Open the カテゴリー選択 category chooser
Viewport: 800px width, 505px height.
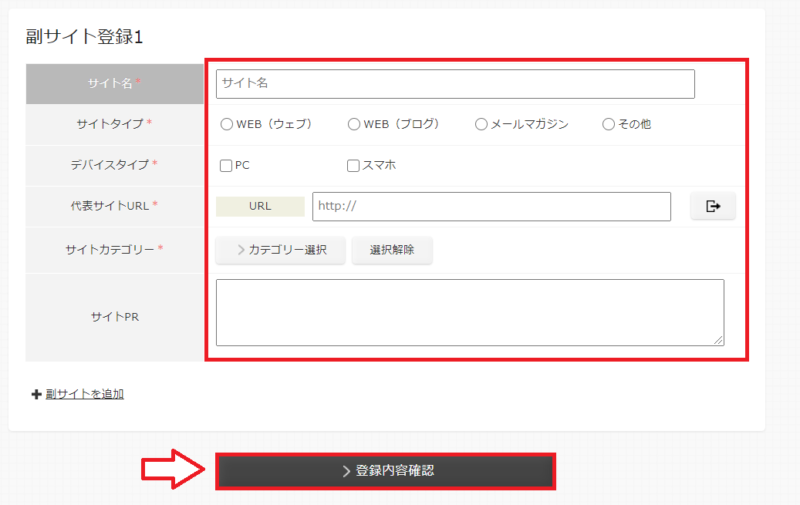click(281, 250)
